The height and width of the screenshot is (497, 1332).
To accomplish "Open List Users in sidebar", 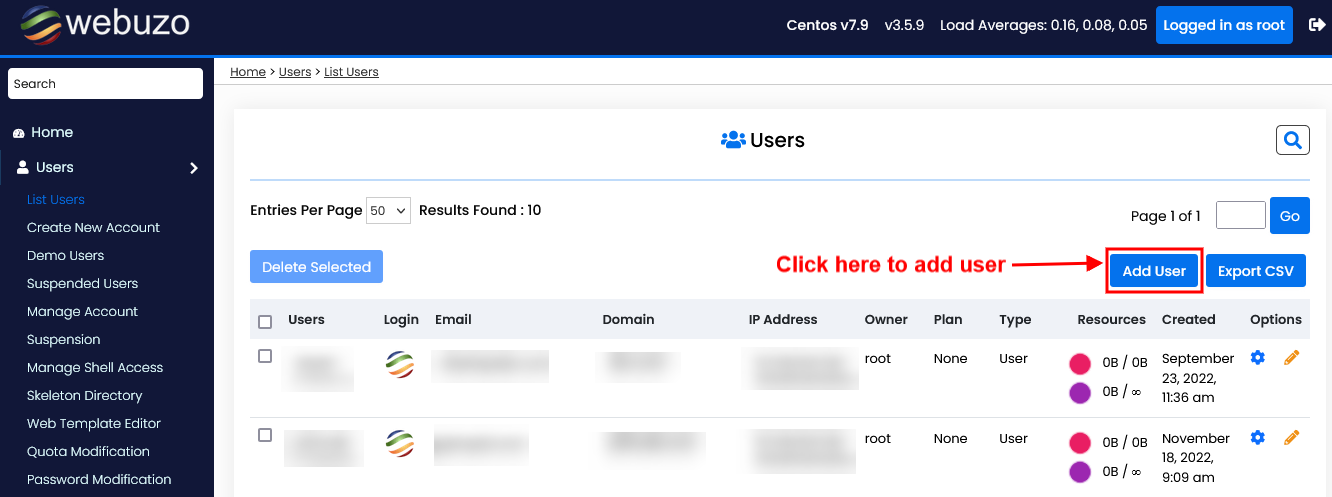I will pos(56,200).
